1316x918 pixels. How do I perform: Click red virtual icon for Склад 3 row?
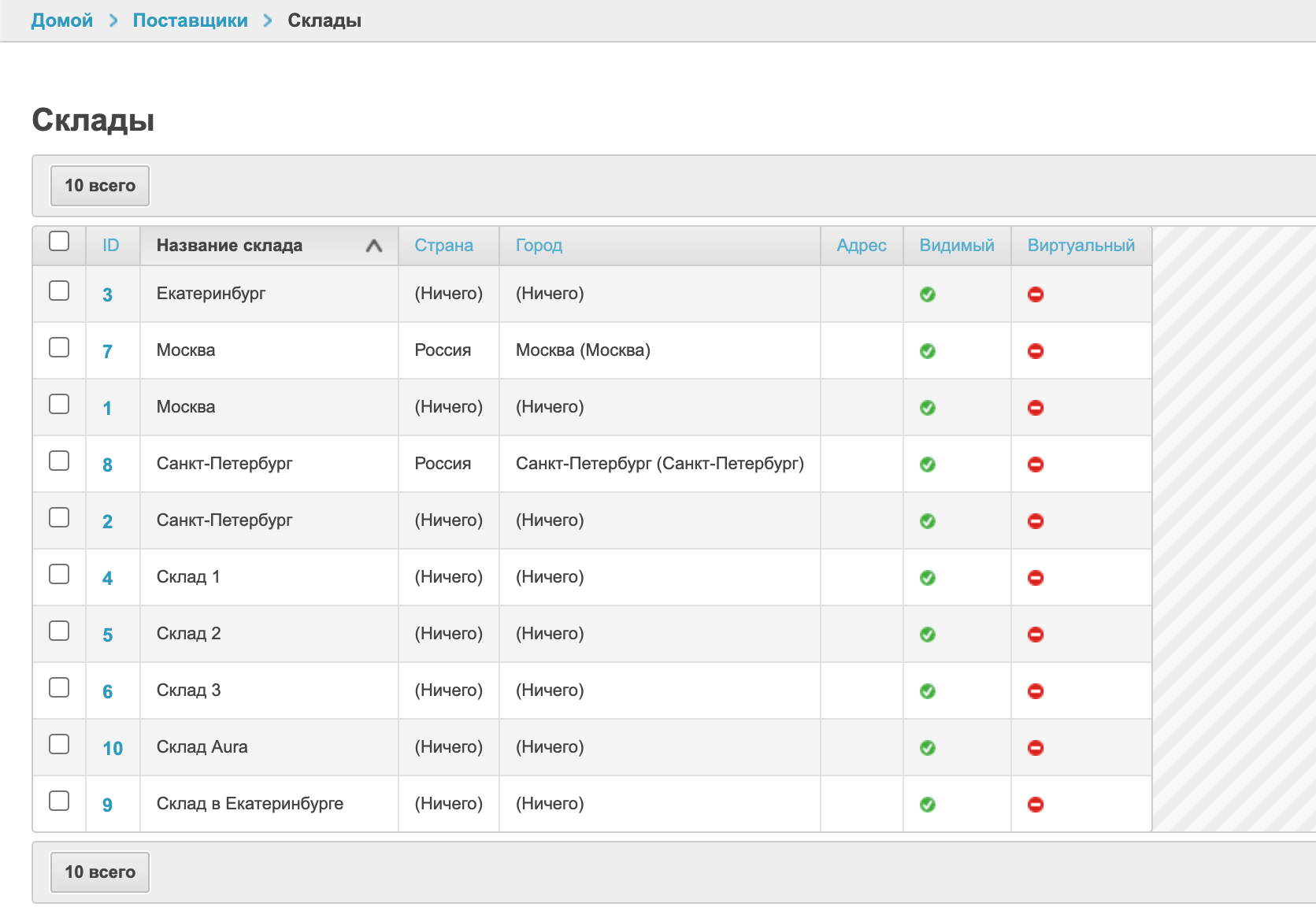[x=1036, y=691]
